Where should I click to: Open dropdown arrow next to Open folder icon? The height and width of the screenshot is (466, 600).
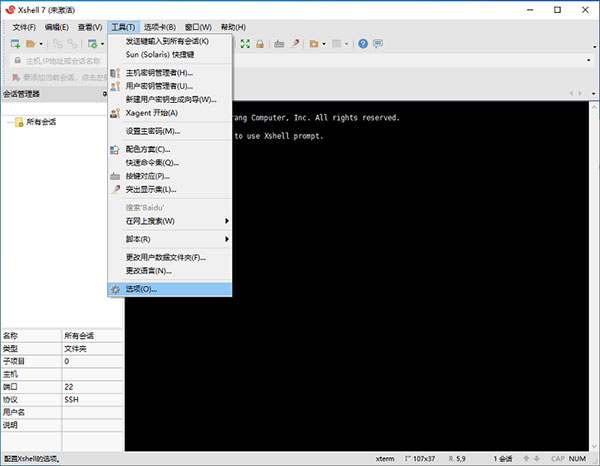click(x=41, y=44)
